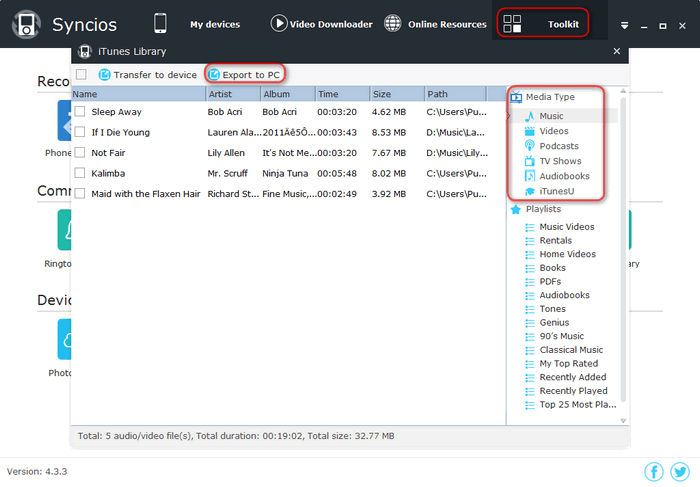This screenshot has height=487, width=700.
Task: Click the Syncios logo icon
Action: point(26,24)
